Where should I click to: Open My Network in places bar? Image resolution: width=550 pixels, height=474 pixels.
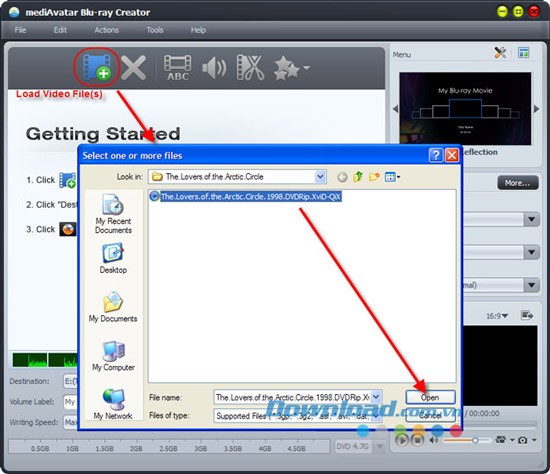click(113, 403)
